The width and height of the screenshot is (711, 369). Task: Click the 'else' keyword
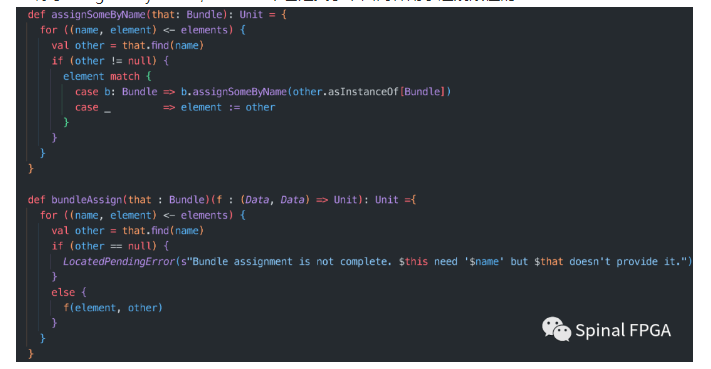click(x=63, y=292)
